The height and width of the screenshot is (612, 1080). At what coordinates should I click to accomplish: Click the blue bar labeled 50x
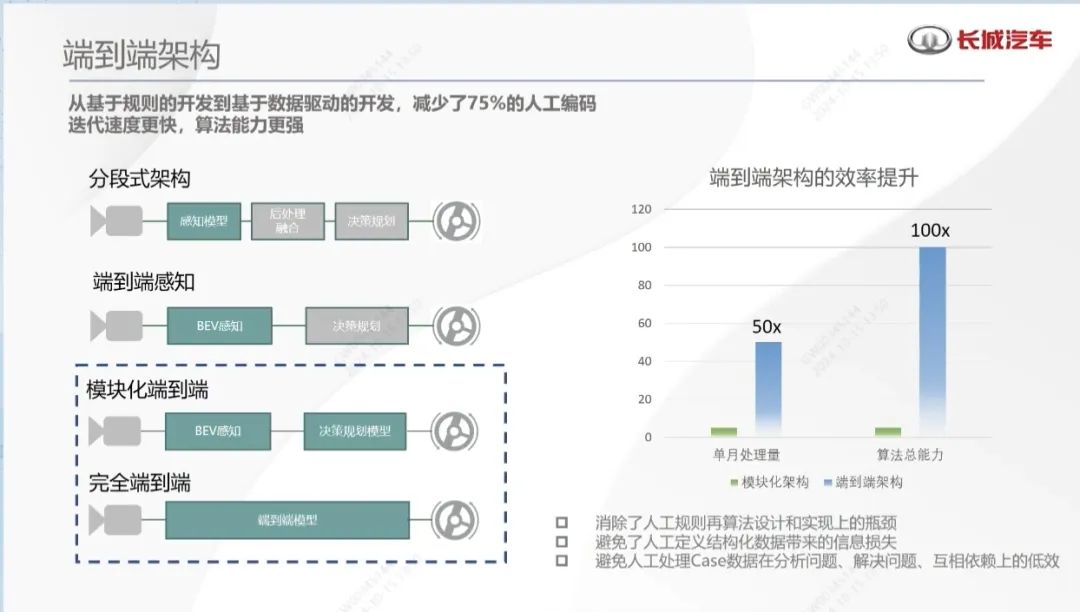768,388
